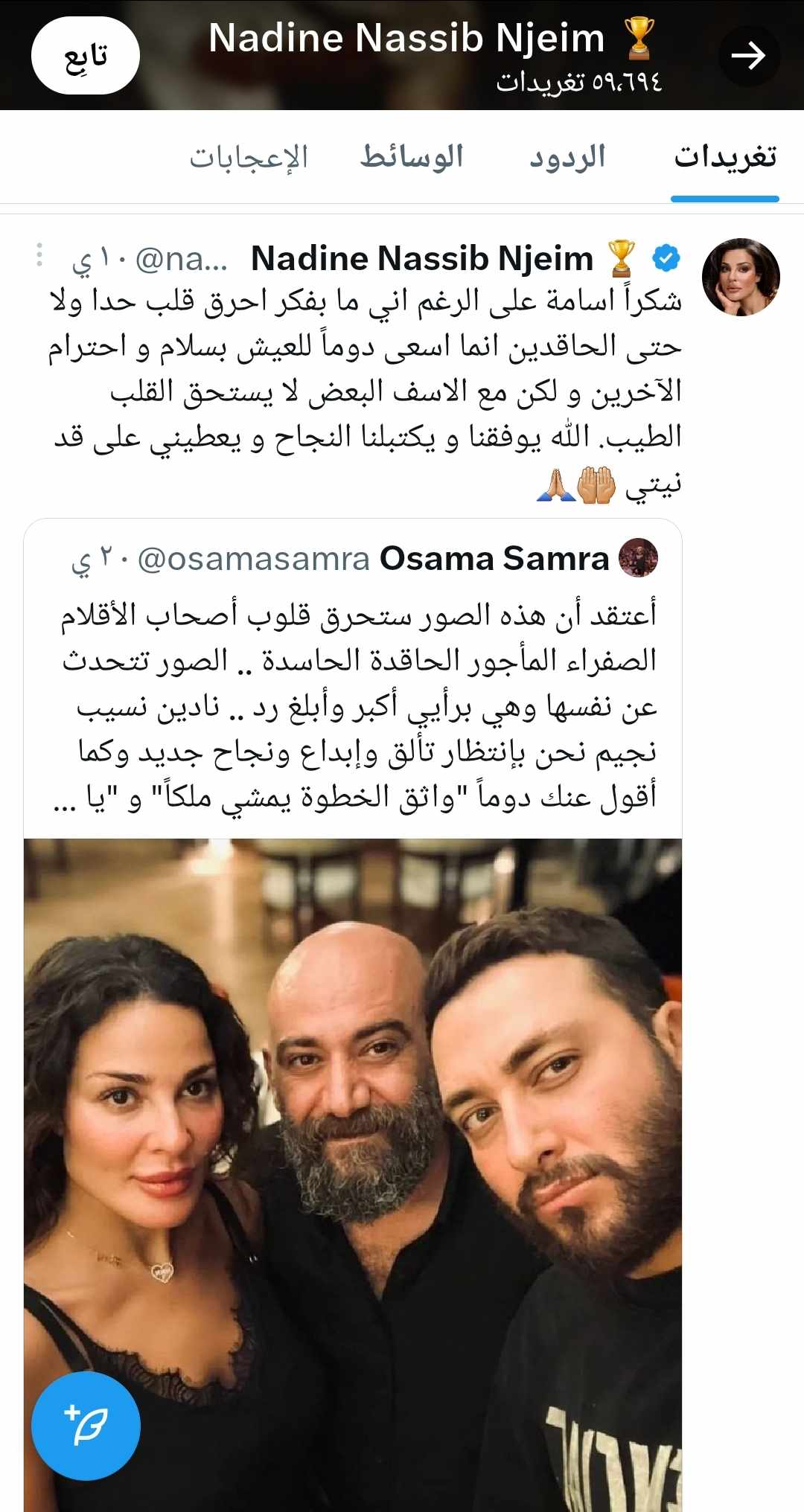Open the @osamasamra handle link

tap(254, 559)
